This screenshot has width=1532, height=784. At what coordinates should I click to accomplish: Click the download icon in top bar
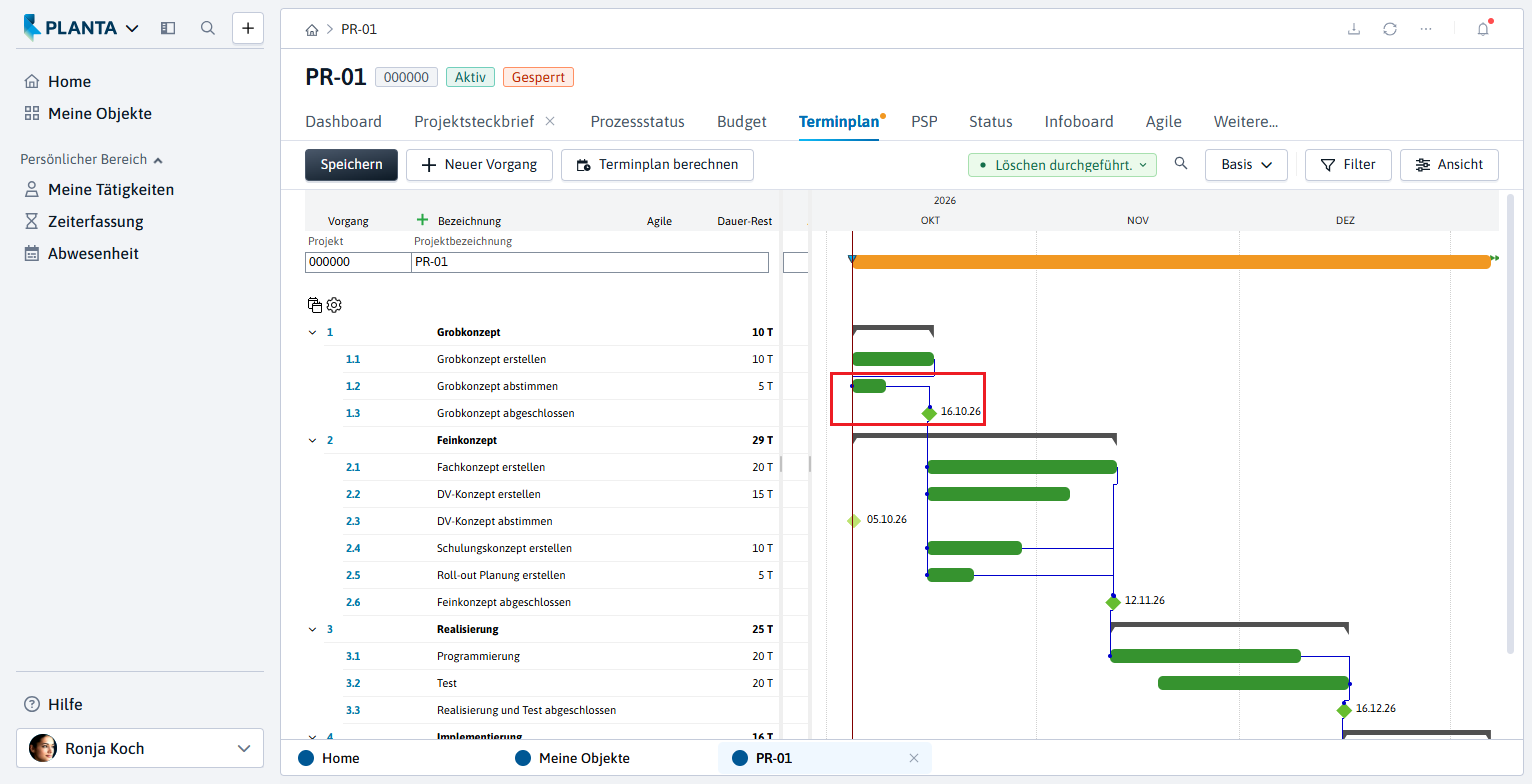[x=1354, y=29]
